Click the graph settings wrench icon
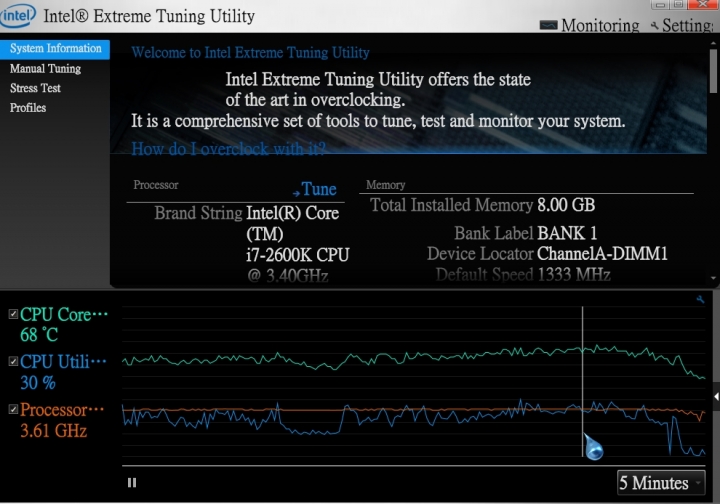The height and width of the screenshot is (504, 720). pyautogui.click(x=700, y=299)
